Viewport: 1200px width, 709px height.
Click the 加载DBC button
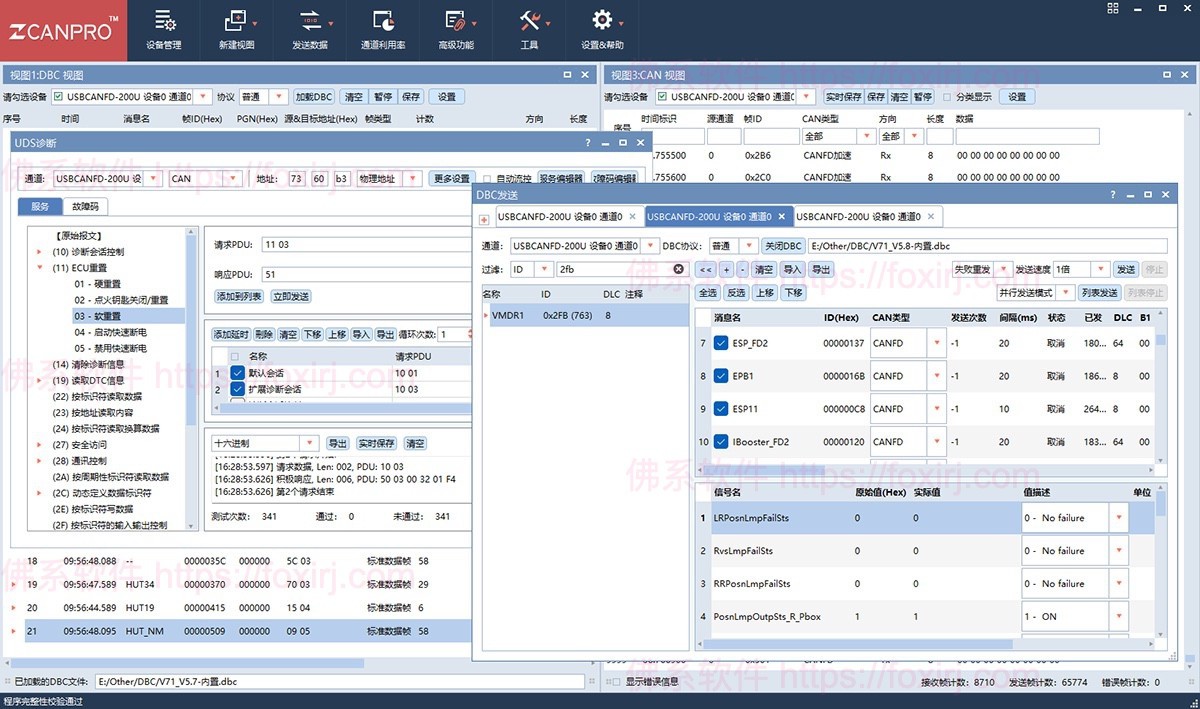click(x=314, y=97)
